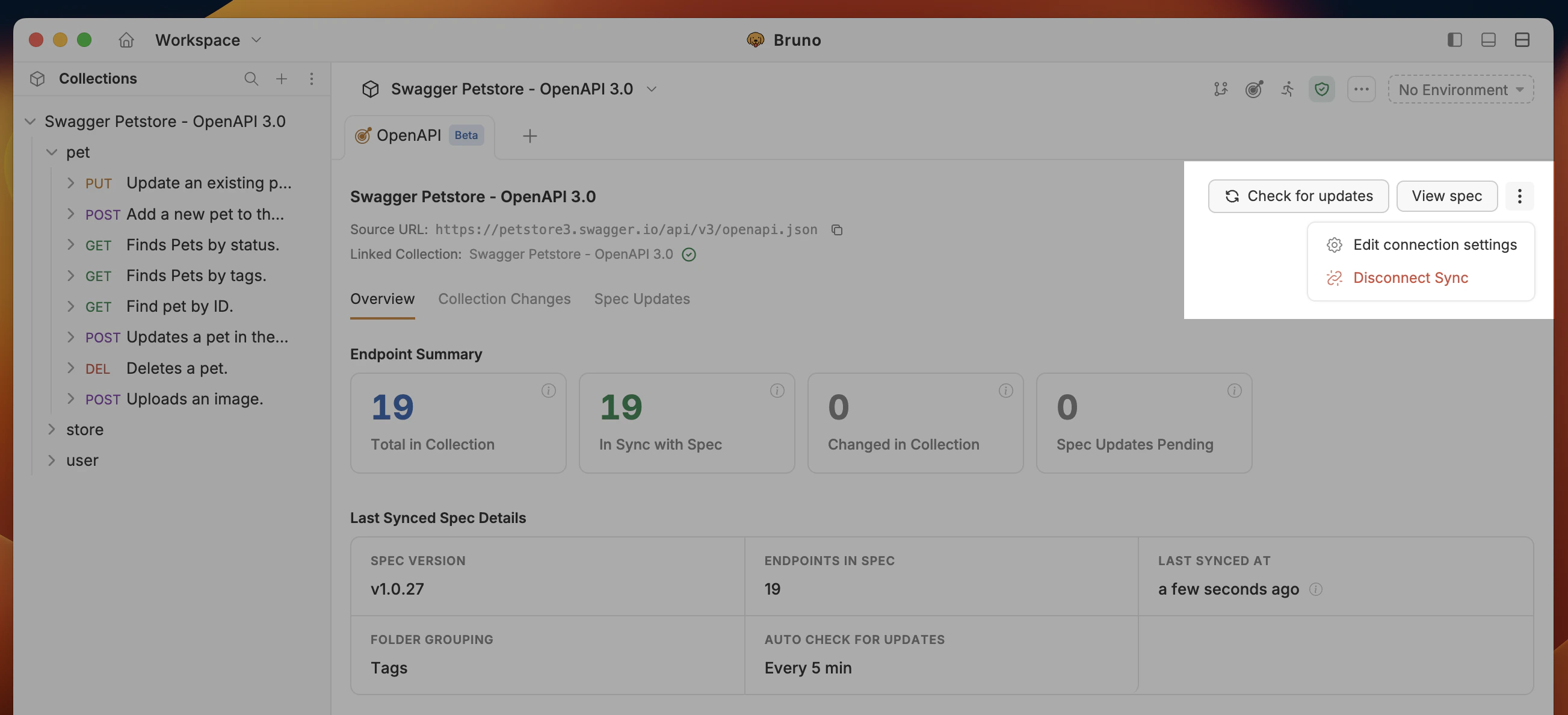This screenshot has width=1568, height=715.
Task: Open the home screen from the title bar
Action: coord(126,40)
